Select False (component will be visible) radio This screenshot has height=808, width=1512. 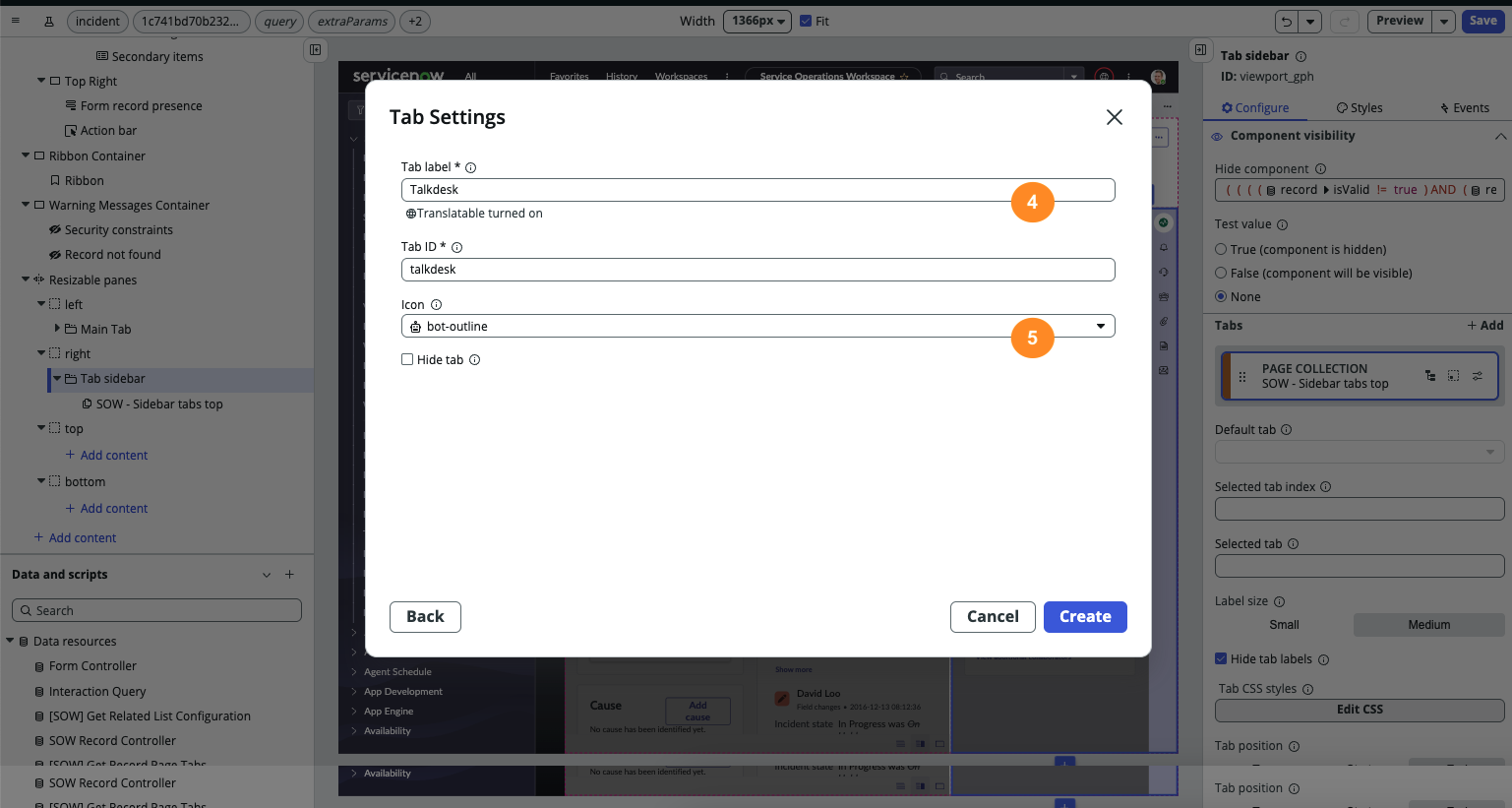(x=1221, y=274)
